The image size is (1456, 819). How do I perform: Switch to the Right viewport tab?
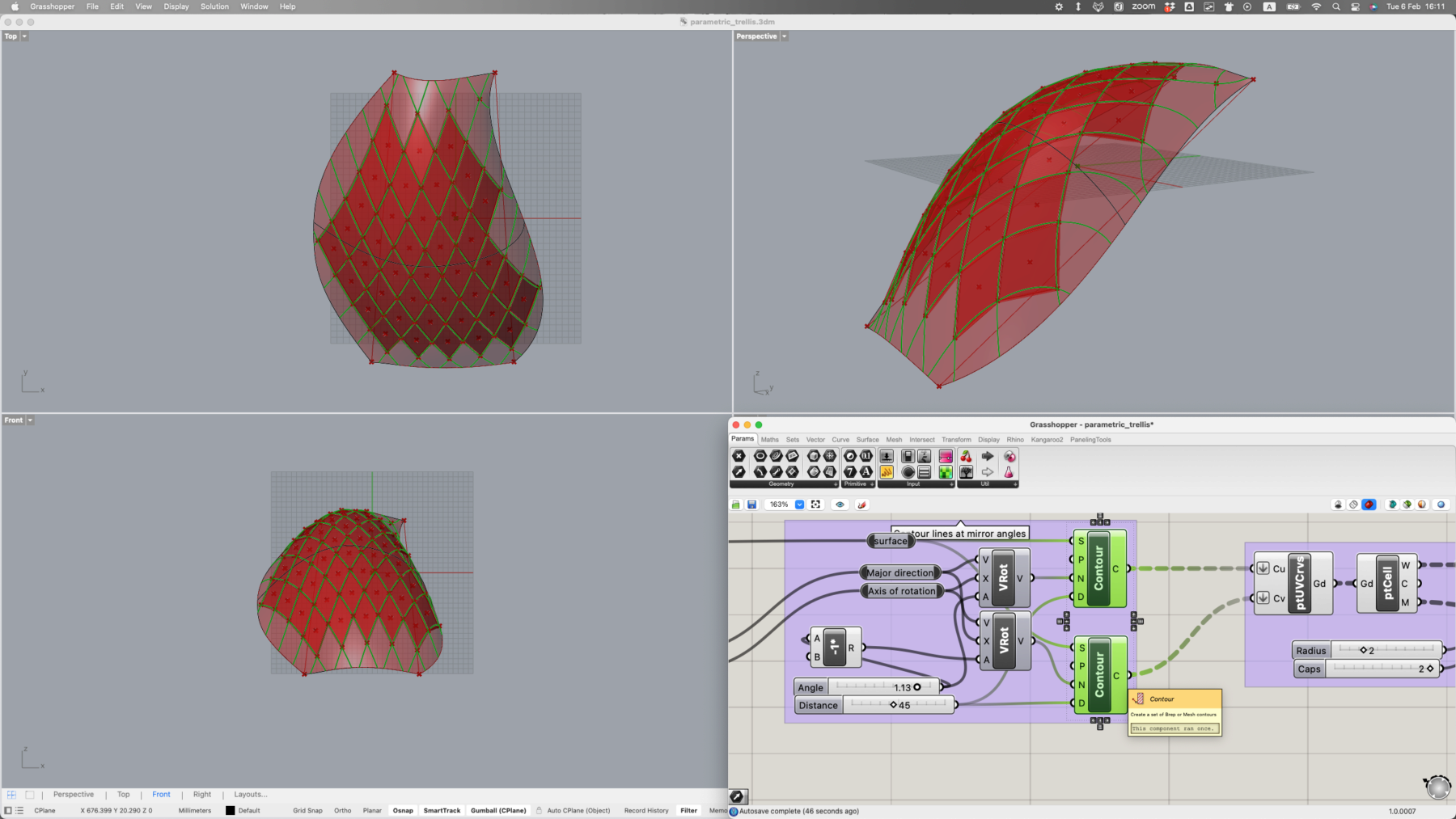click(x=202, y=795)
